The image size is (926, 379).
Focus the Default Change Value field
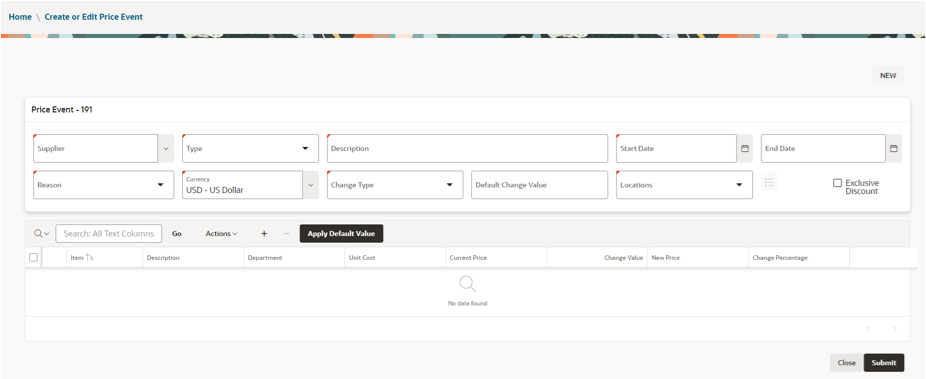[x=540, y=185]
